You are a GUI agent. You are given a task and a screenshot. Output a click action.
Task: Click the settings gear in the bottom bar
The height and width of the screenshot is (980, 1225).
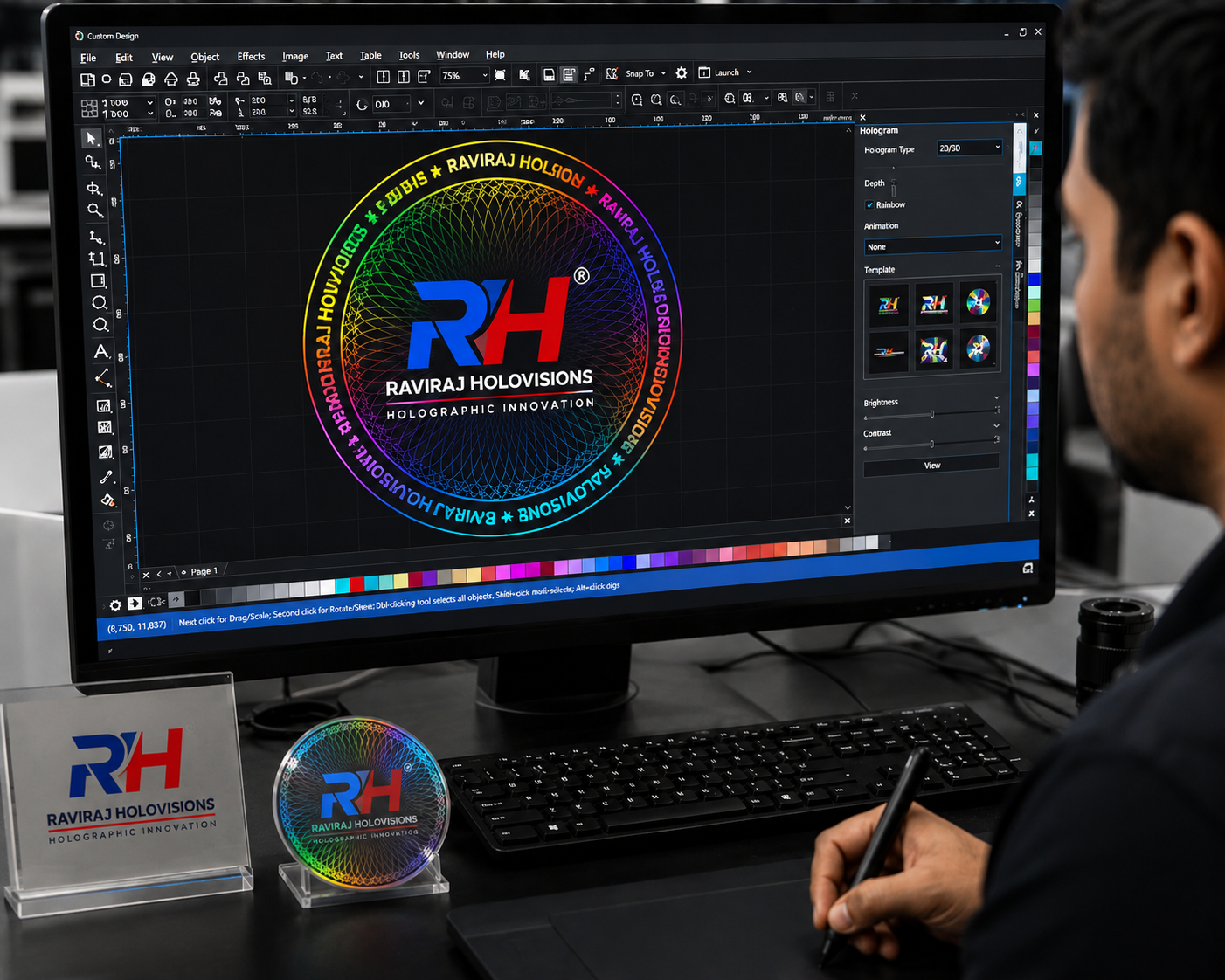coord(115,605)
